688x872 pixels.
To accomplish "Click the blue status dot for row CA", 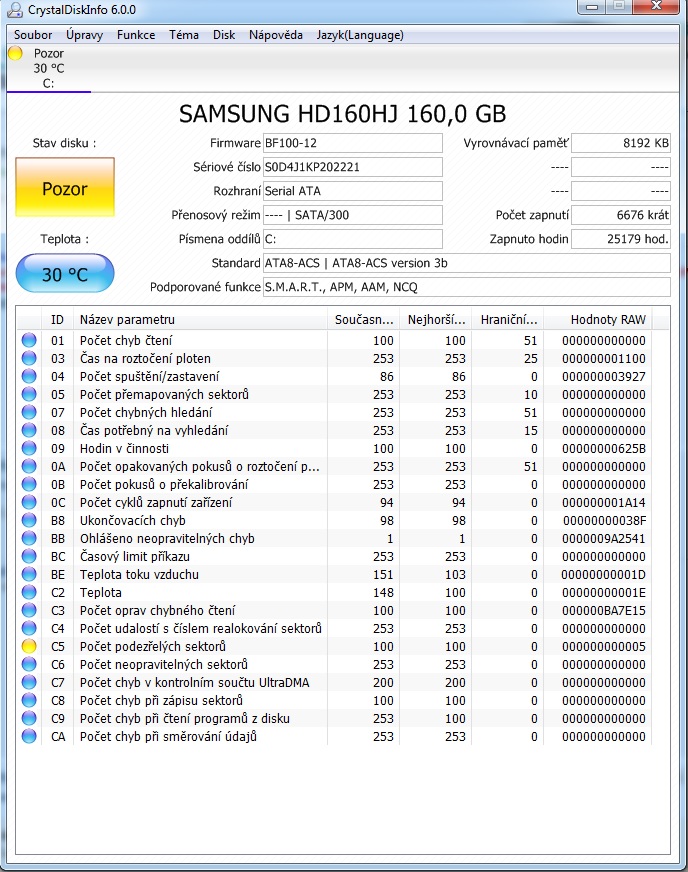I will click(x=29, y=736).
